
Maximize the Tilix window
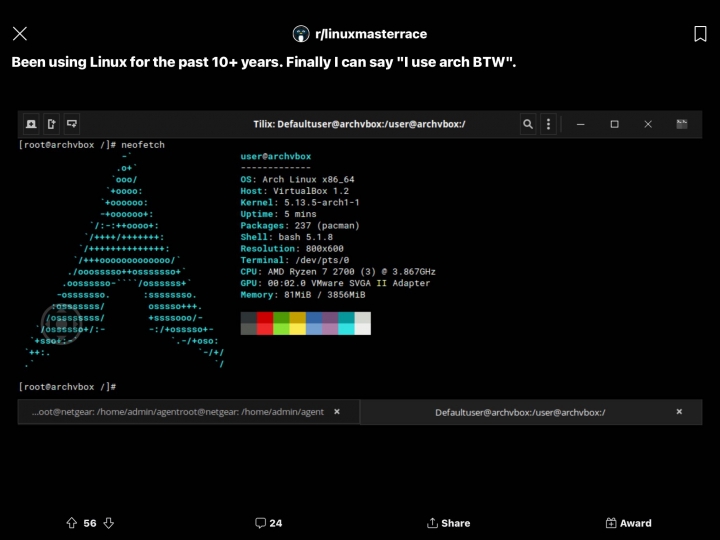(x=614, y=124)
